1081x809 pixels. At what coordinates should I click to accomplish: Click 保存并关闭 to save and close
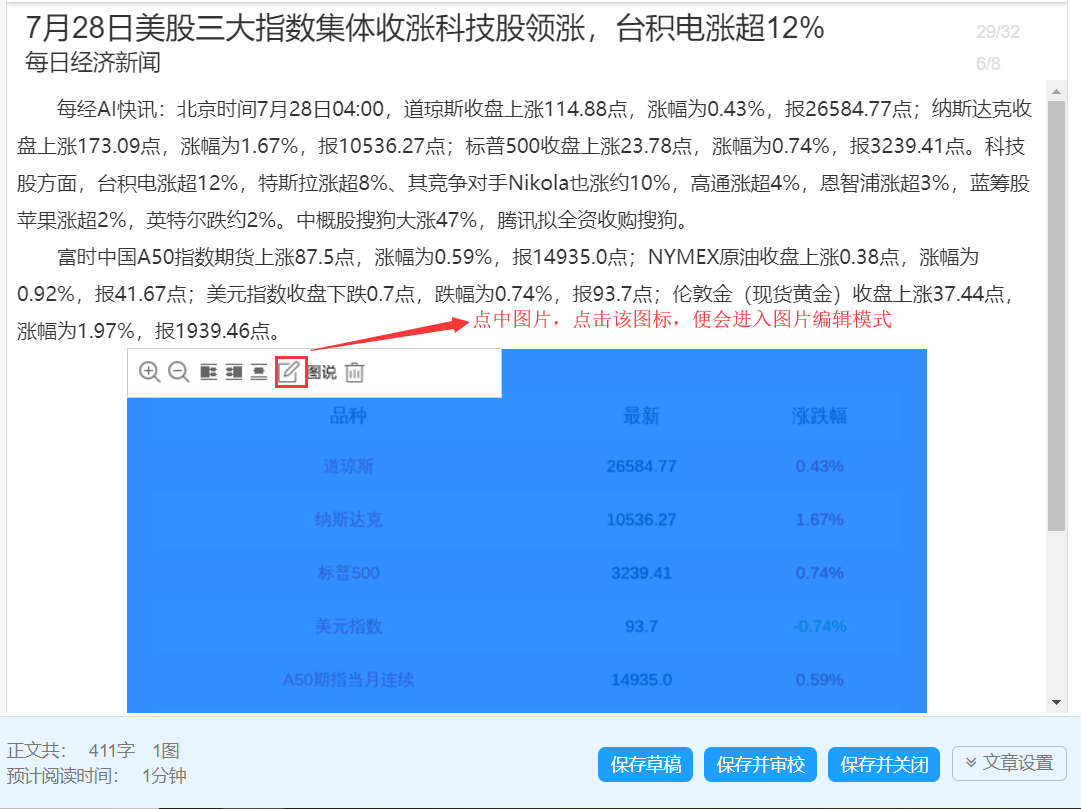pos(884,764)
